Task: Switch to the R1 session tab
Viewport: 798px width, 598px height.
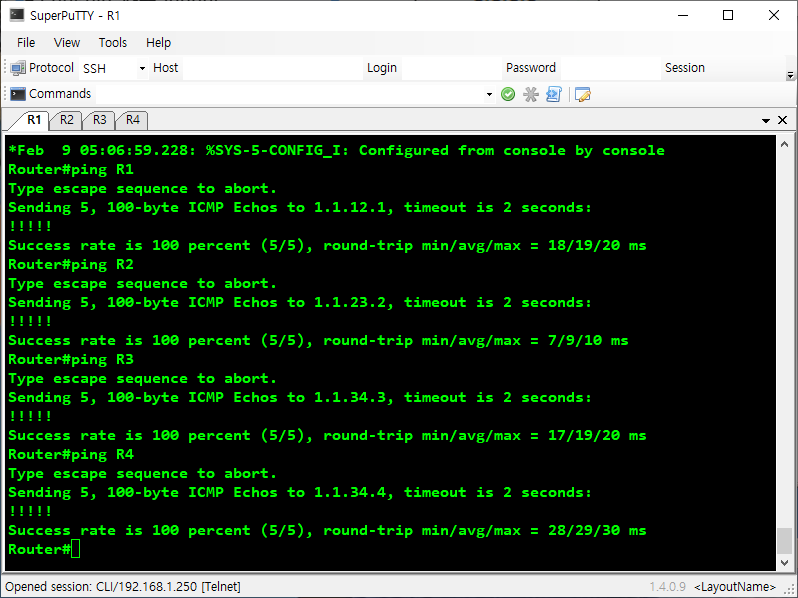Action: coord(34,120)
